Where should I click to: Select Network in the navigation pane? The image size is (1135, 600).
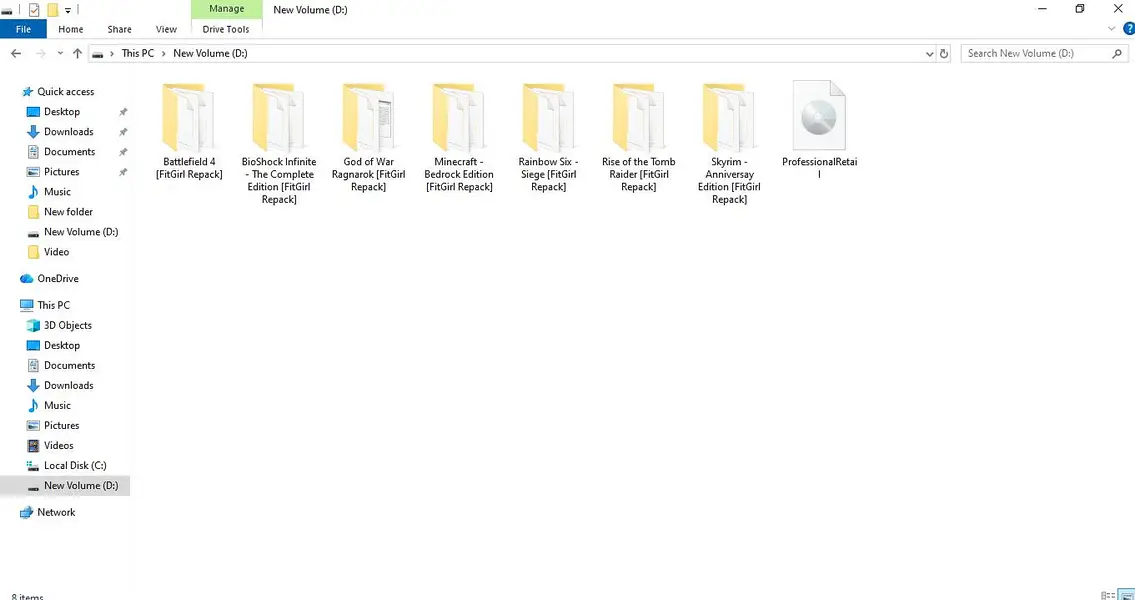coord(56,512)
